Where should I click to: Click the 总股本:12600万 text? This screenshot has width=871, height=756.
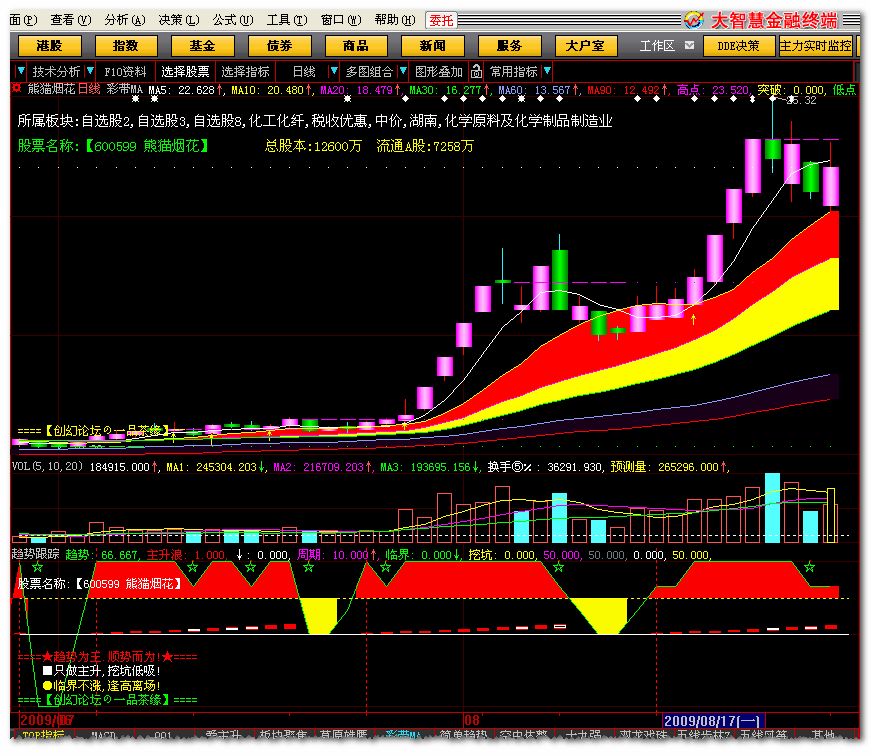tap(313, 146)
